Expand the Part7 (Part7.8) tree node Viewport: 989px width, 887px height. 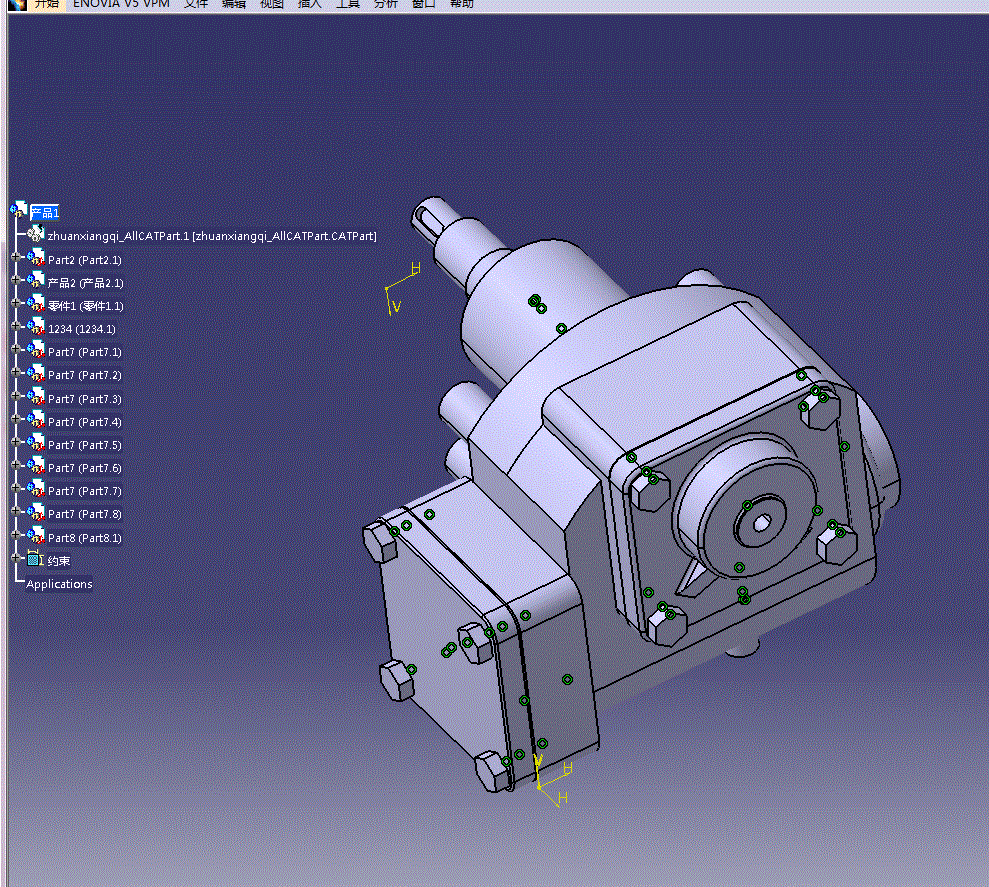pos(16,511)
